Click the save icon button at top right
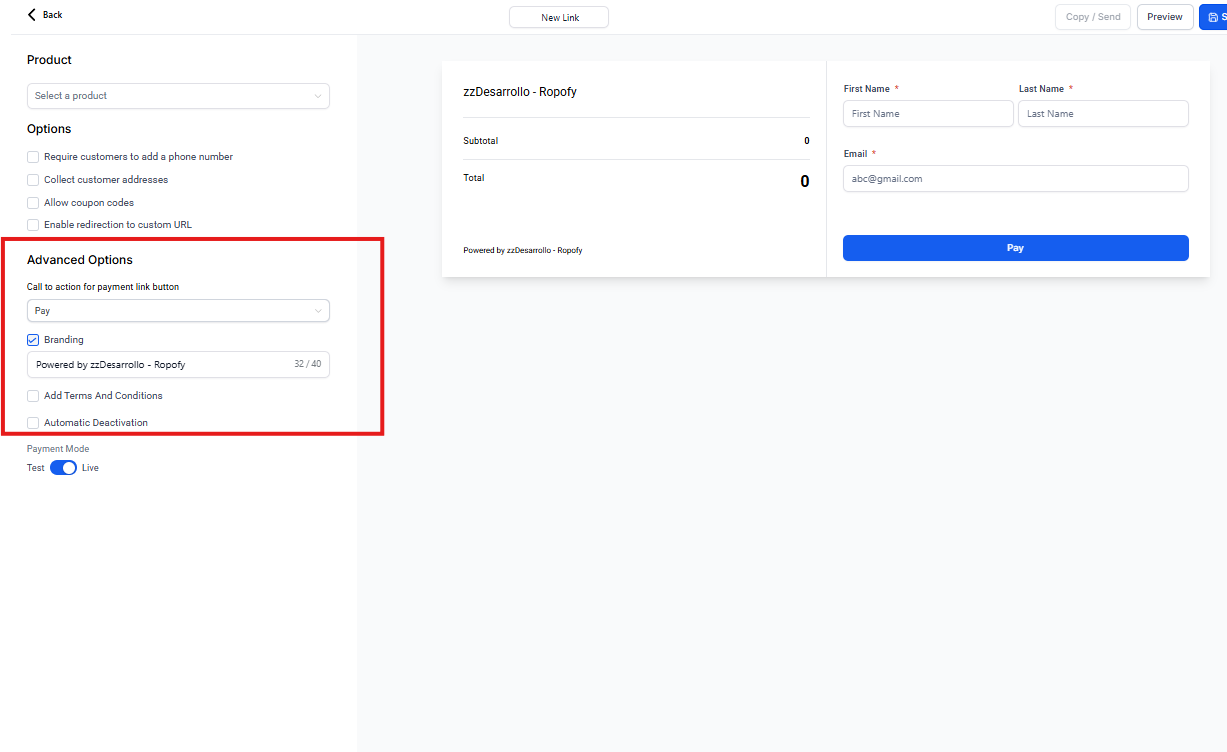Image resolution: width=1227 pixels, height=752 pixels. [1213, 17]
